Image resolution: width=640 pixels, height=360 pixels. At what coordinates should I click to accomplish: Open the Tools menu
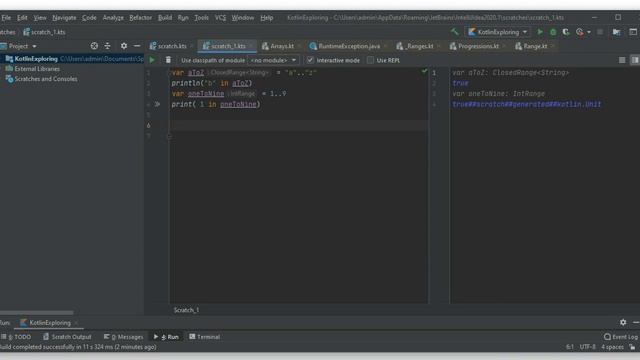click(x=201, y=18)
